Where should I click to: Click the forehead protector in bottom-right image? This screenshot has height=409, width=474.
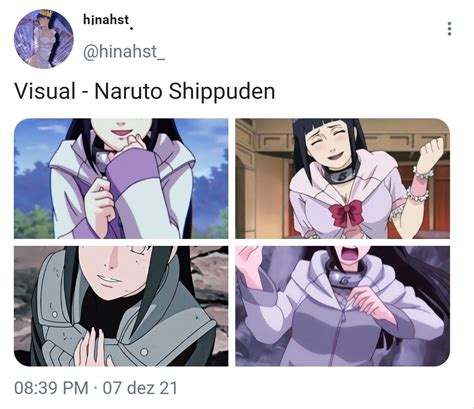[x=348, y=279]
